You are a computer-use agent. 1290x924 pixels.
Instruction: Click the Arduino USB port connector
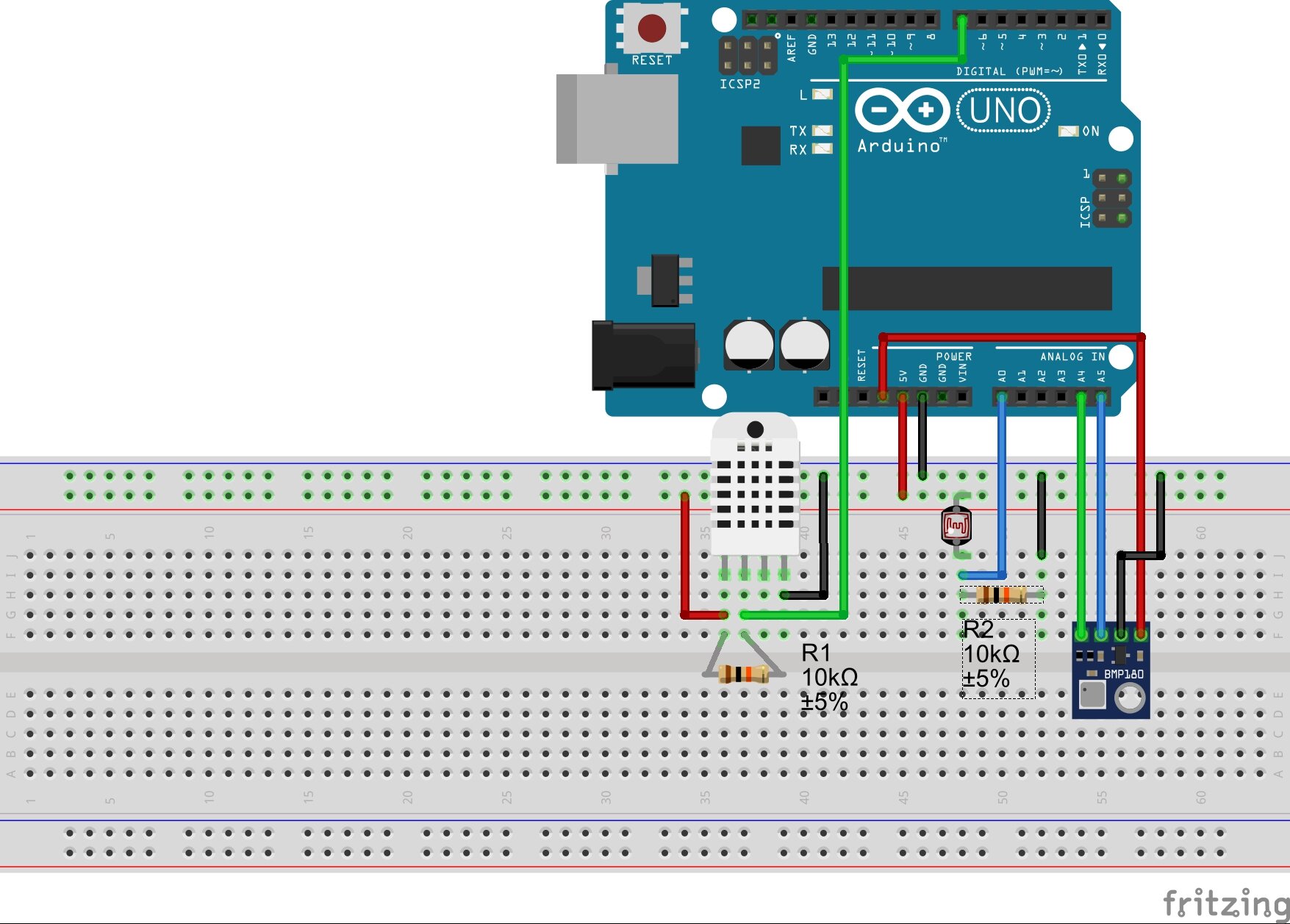click(x=617, y=119)
